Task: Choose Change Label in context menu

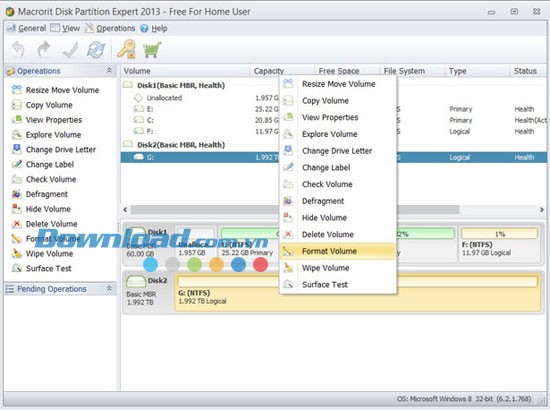Action: point(338,168)
